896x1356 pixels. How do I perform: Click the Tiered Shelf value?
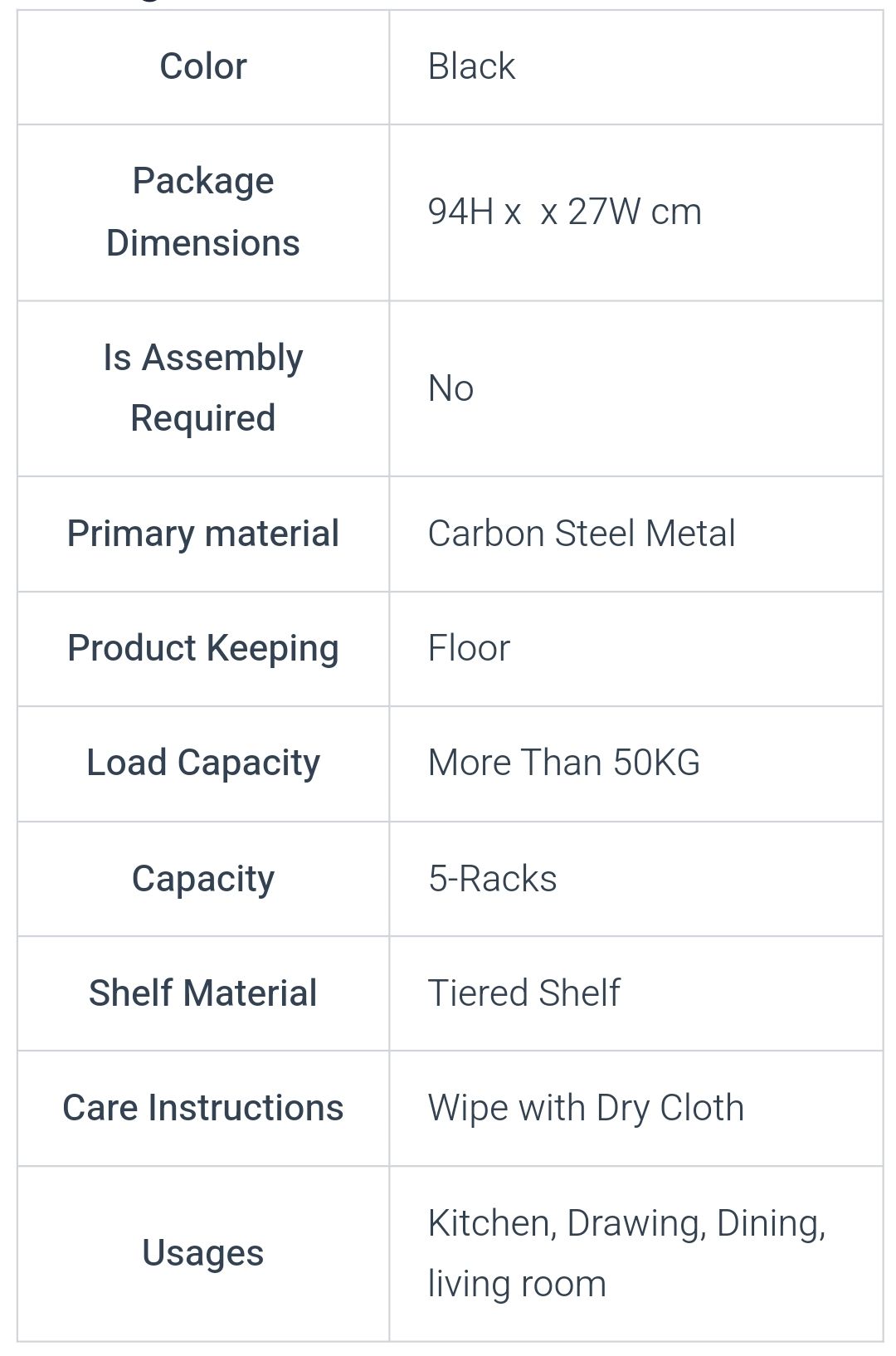click(524, 993)
